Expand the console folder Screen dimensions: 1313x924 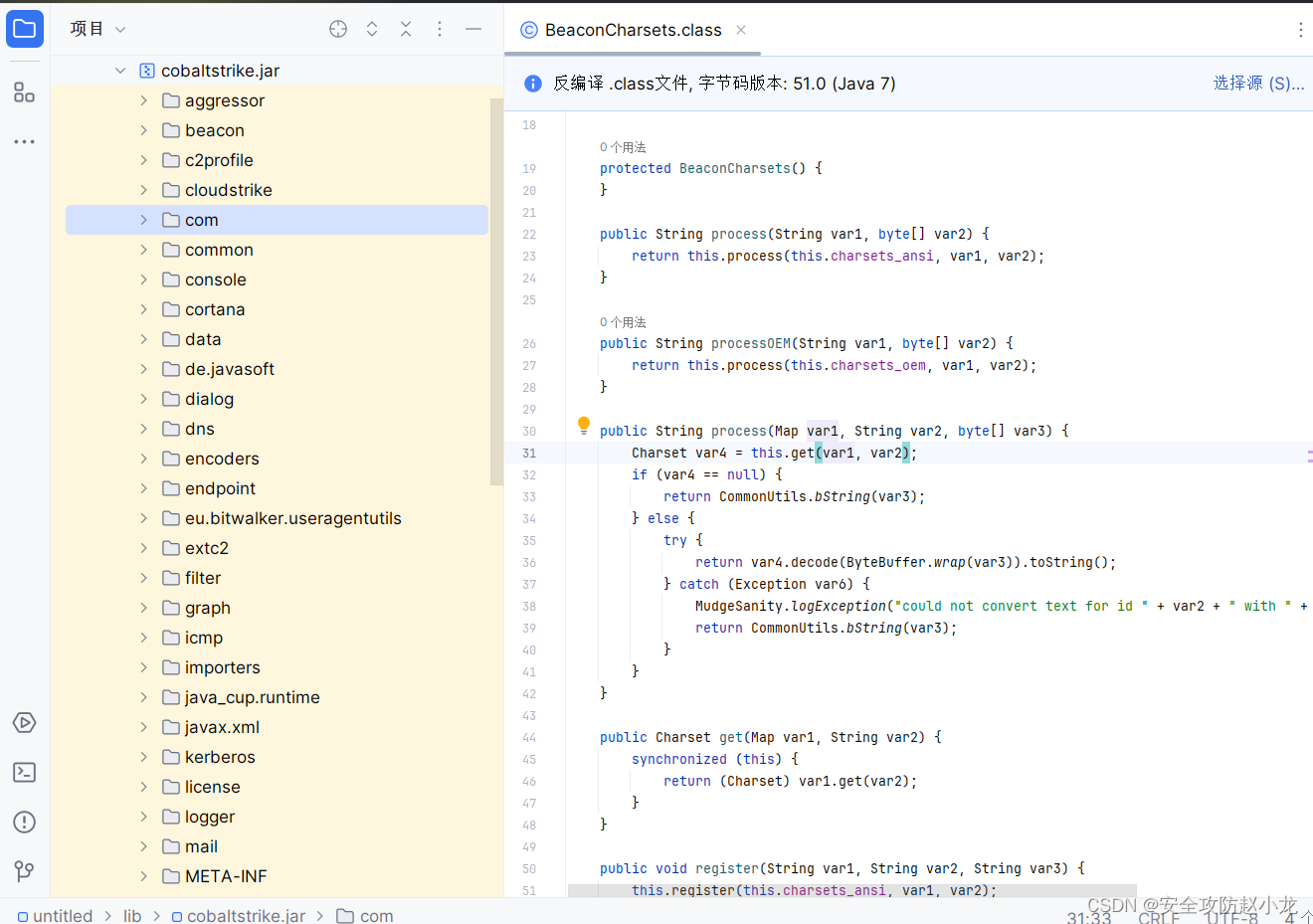coord(144,279)
